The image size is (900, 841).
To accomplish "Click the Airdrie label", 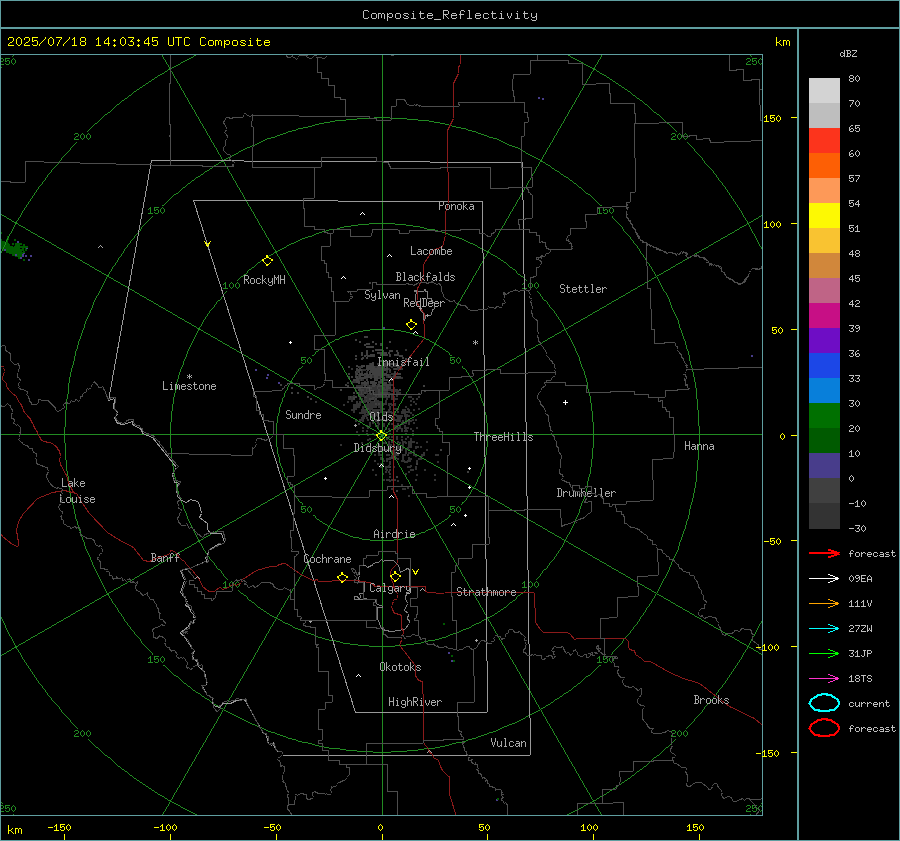I will (394, 534).
